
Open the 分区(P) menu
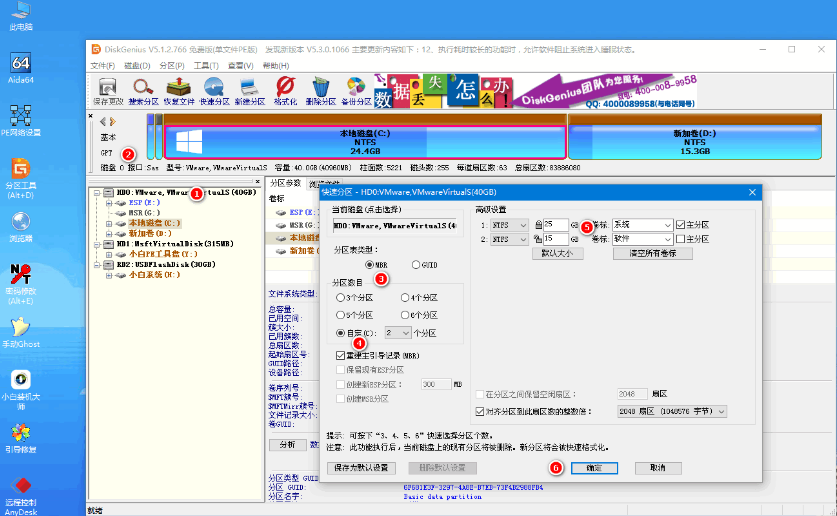tap(172, 65)
